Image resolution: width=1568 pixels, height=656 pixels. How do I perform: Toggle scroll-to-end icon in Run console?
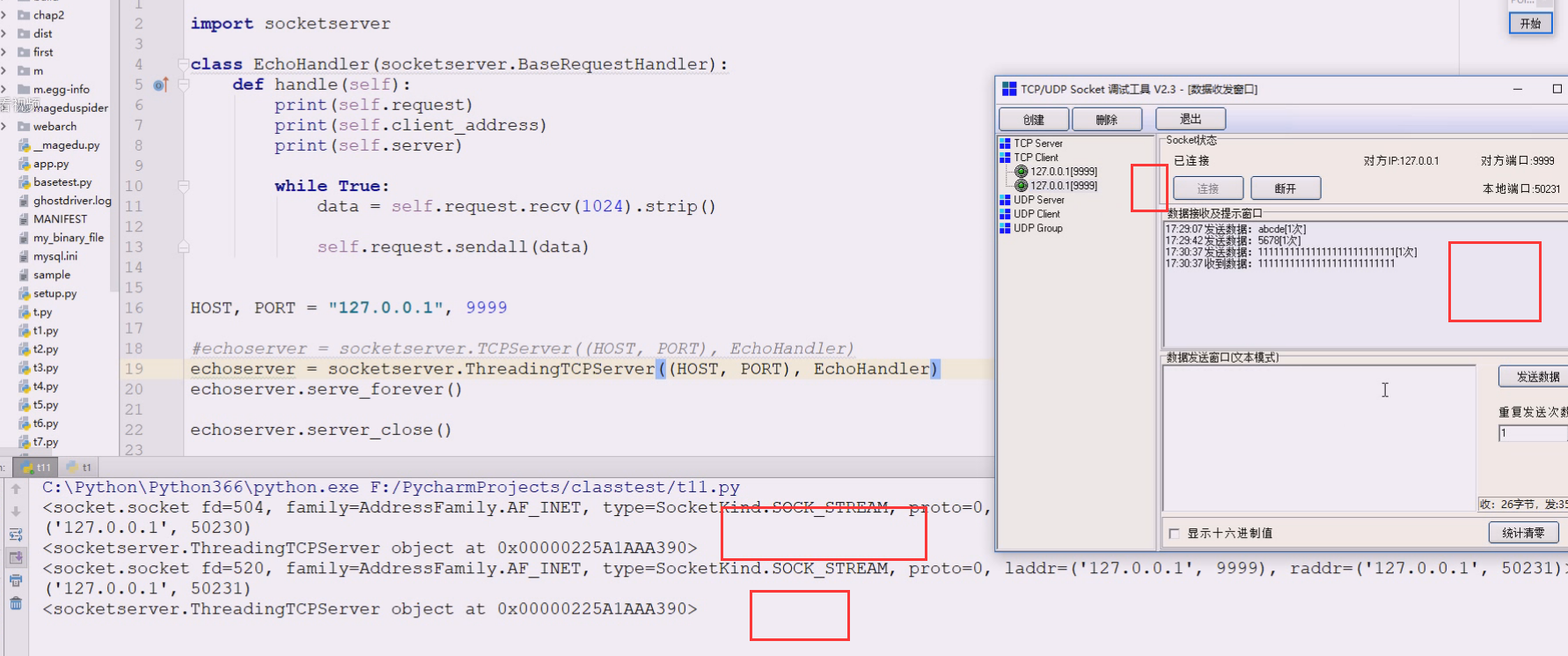16,557
